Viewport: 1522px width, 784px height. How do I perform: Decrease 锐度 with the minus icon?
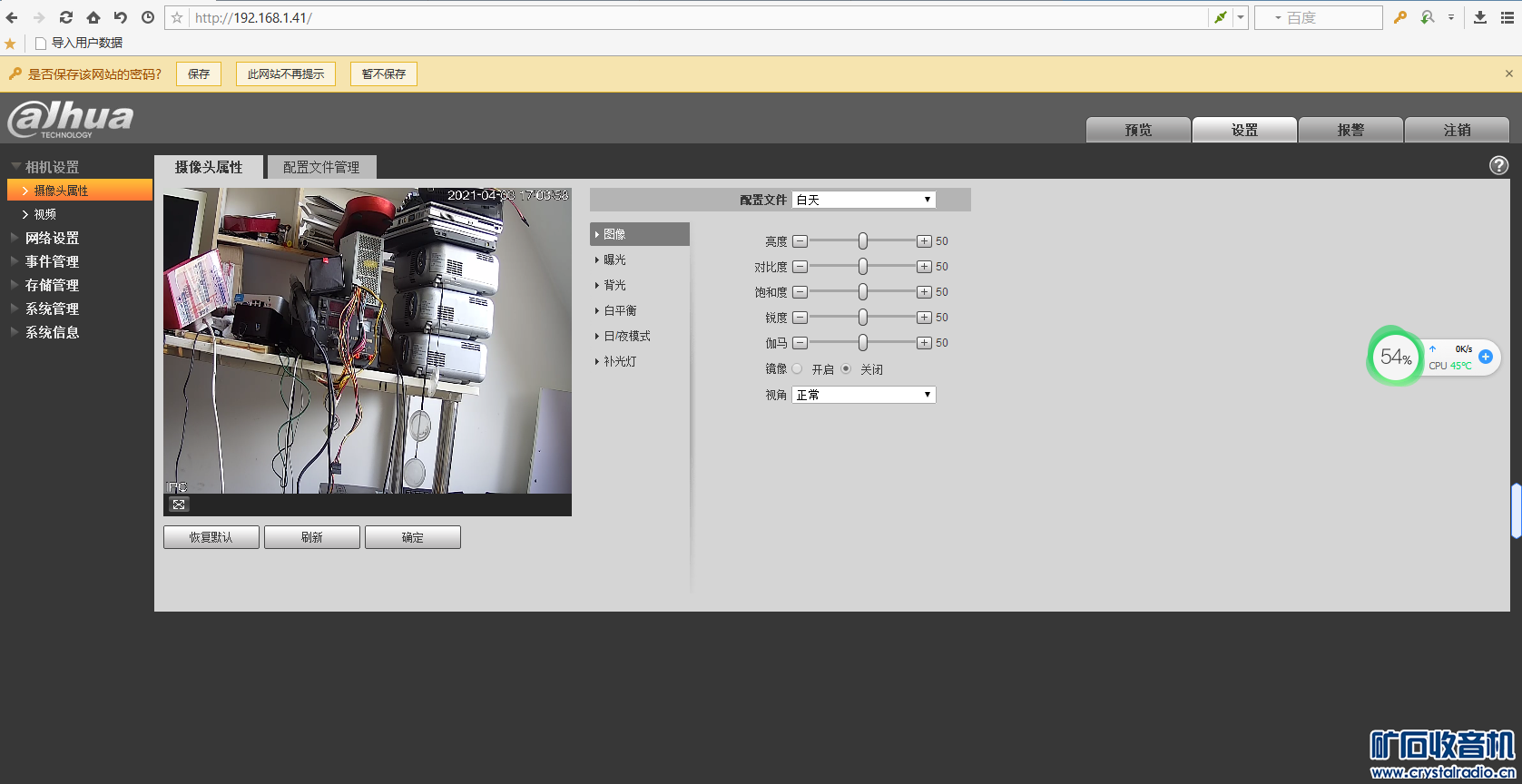click(800, 318)
